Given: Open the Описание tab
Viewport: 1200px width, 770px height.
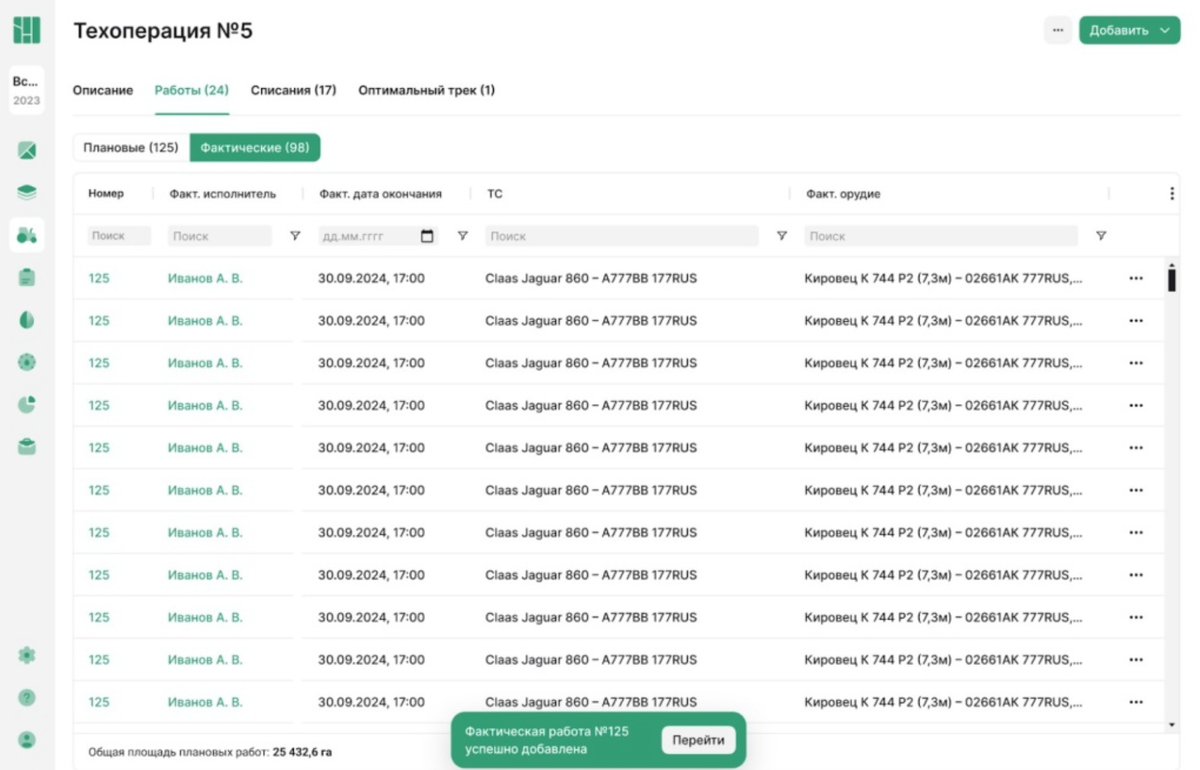Looking at the screenshot, I should pyautogui.click(x=103, y=90).
